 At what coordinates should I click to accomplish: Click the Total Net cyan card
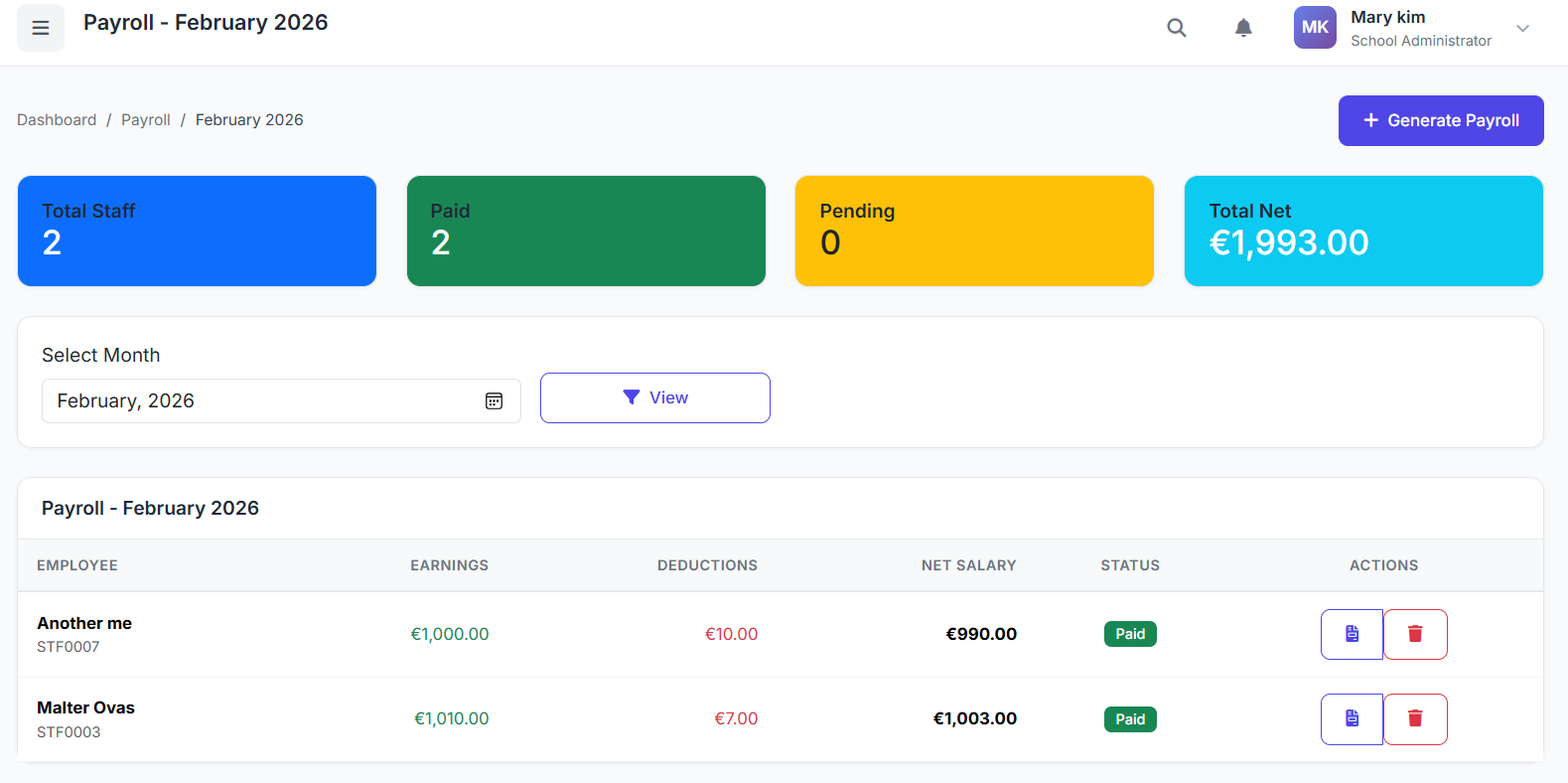tap(1362, 231)
